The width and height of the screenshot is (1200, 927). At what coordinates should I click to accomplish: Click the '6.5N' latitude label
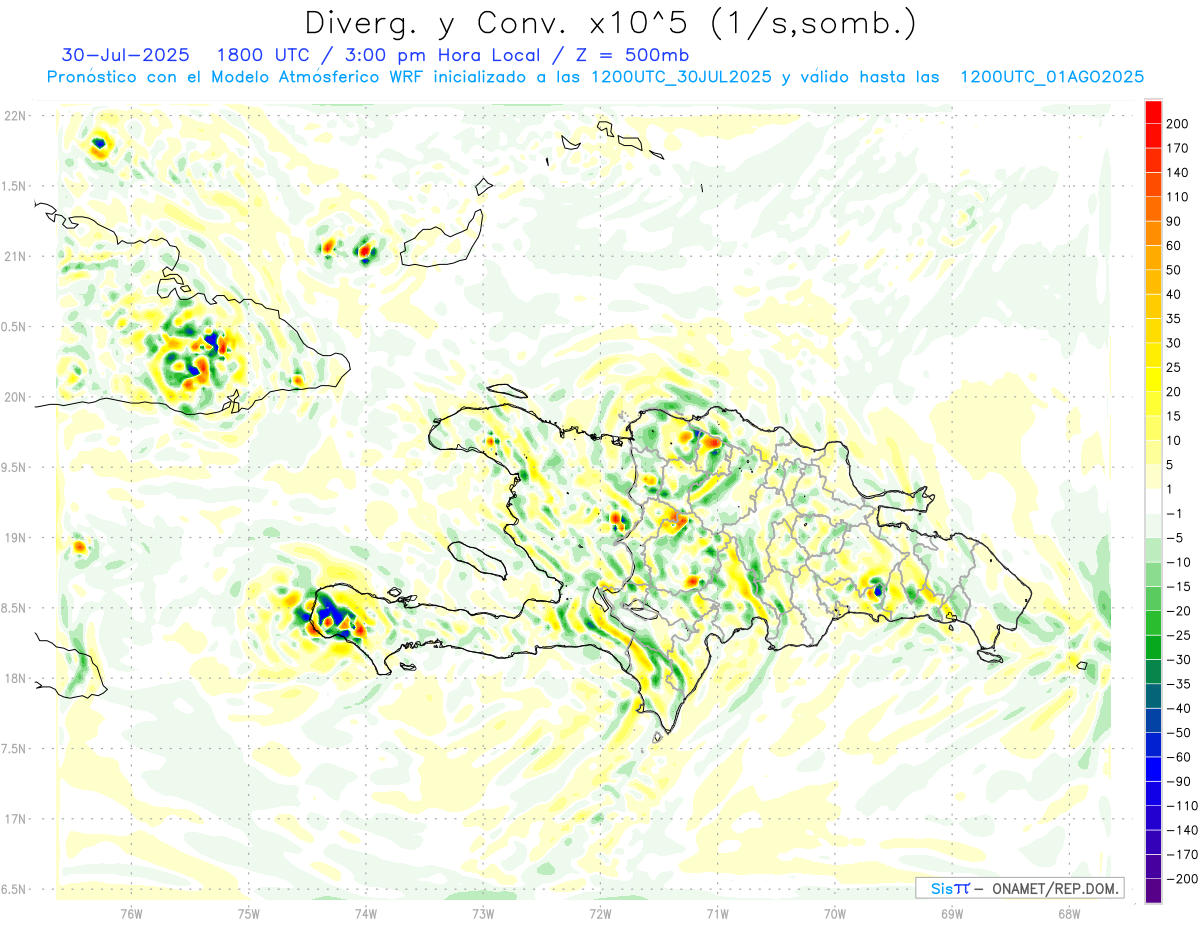point(15,889)
